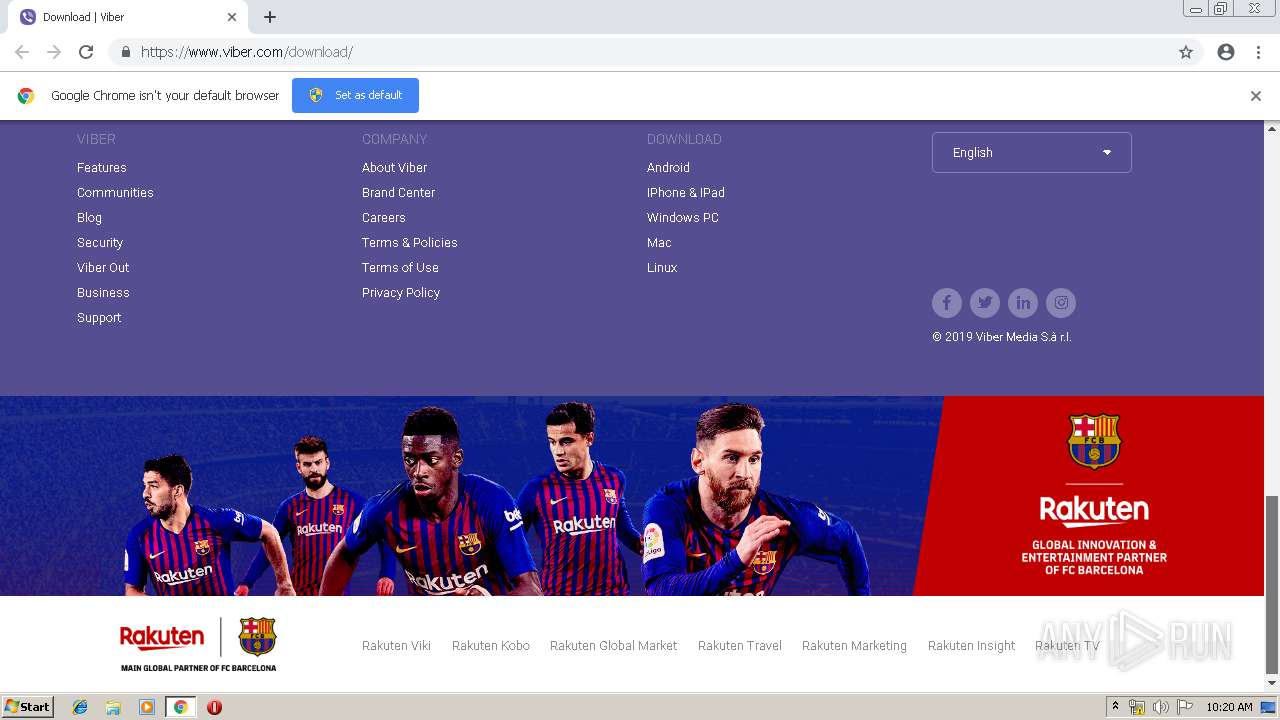Open network status tray icon
This screenshot has height=720, width=1280.
pyautogui.click(x=1137, y=707)
